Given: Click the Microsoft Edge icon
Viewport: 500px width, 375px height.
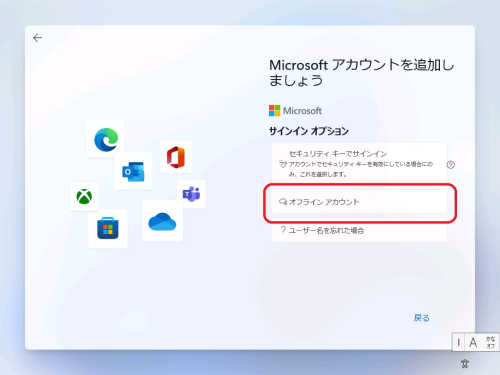Looking at the screenshot, I should coord(106,139).
